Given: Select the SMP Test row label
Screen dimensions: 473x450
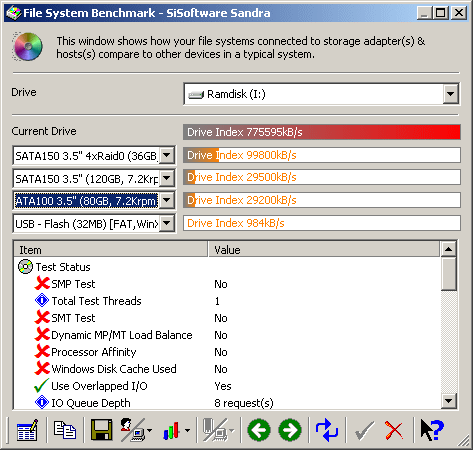Looking at the screenshot, I should click(x=73, y=284).
